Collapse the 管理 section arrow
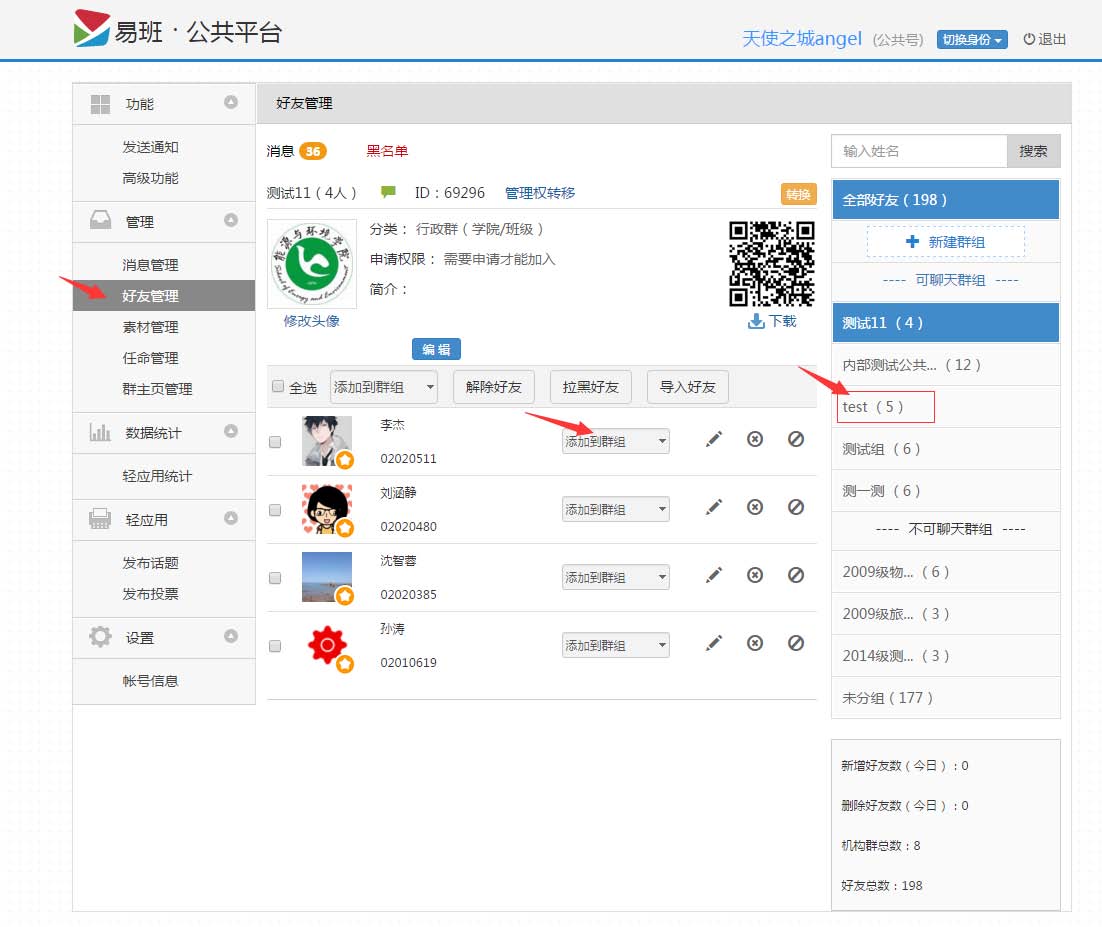Viewport: 1102px width, 927px height. coord(231,220)
